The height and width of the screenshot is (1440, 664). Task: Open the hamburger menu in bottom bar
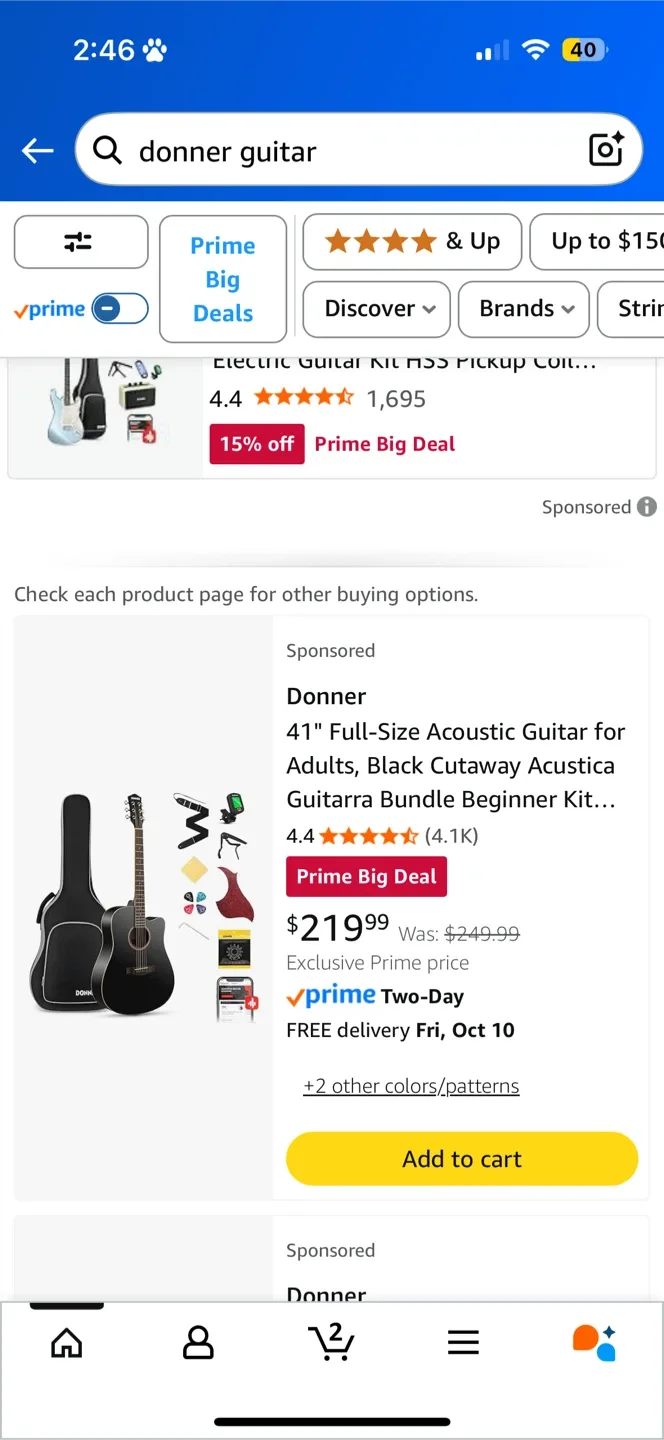click(x=463, y=1343)
